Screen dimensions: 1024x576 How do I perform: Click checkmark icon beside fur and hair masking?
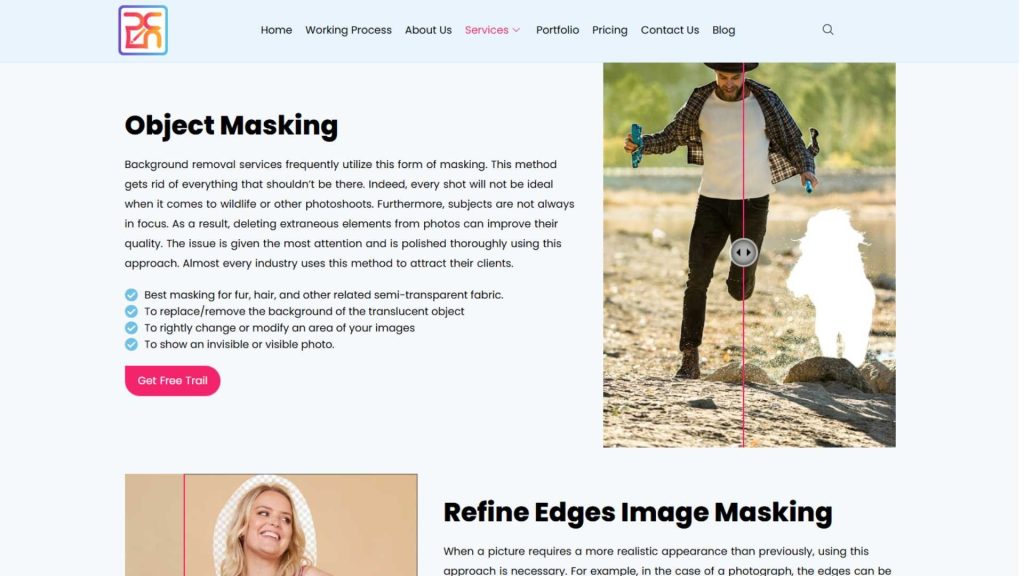[x=131, y=295]
